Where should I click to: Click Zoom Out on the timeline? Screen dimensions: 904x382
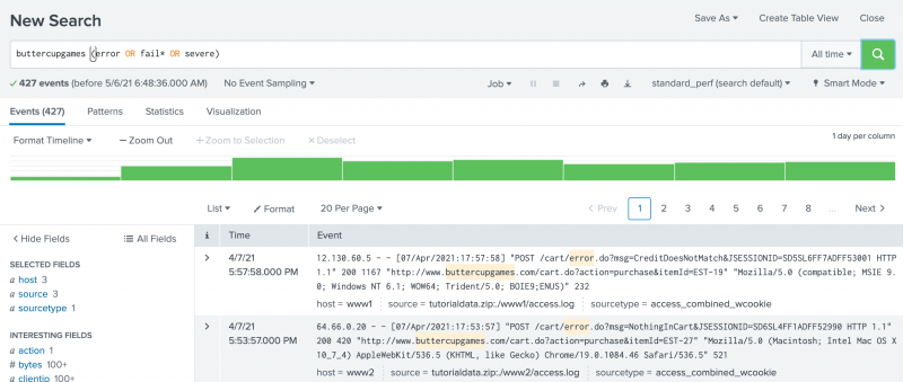[x=146, y=140]
